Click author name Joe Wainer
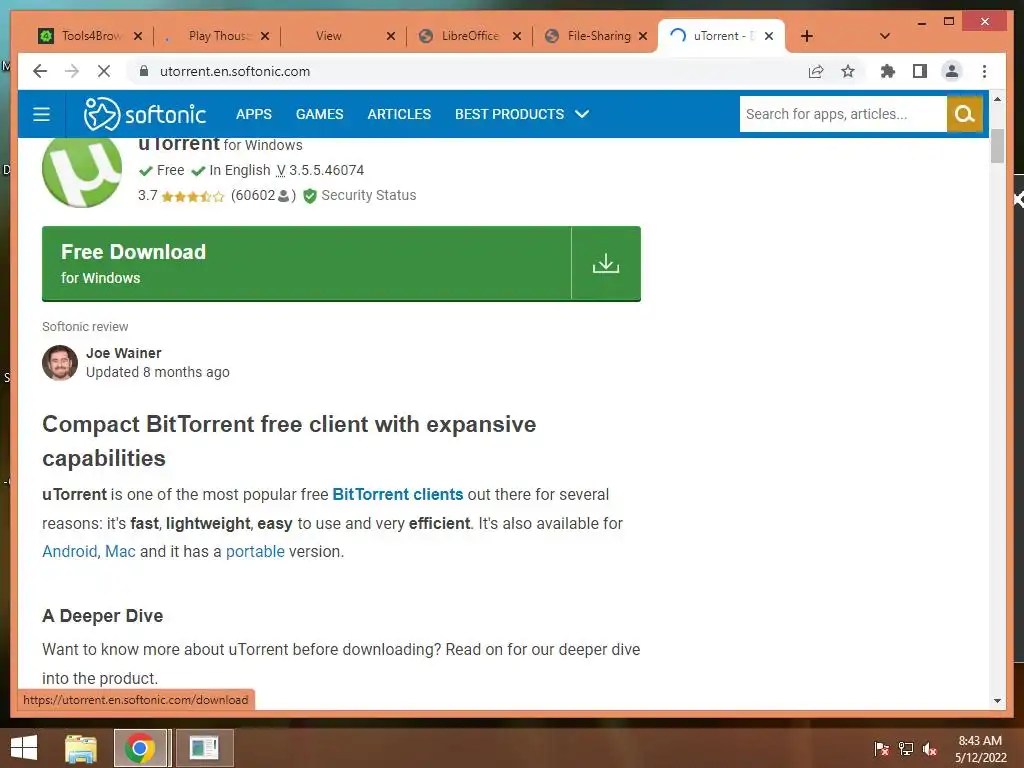The image size is (1024, 768). pos(123,353)
